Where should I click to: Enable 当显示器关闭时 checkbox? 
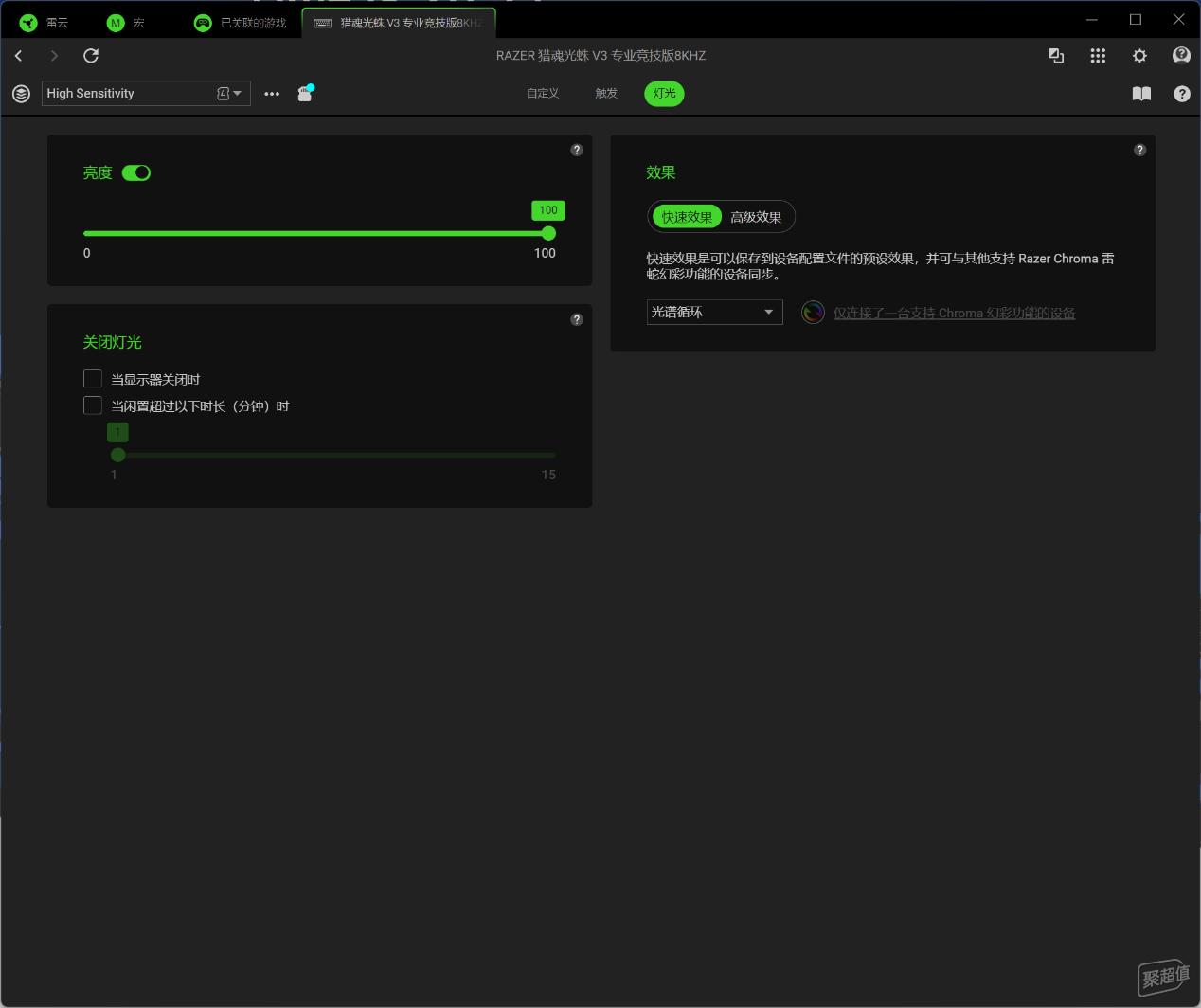(x=93, y=379)
